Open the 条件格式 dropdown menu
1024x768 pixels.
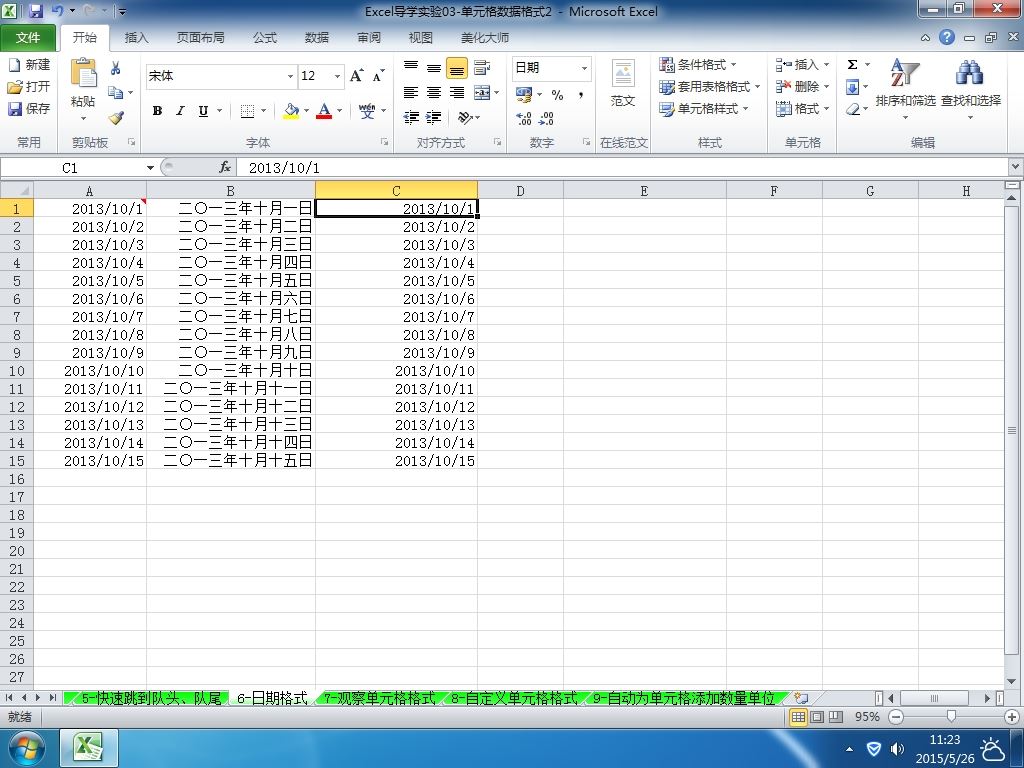697,65
